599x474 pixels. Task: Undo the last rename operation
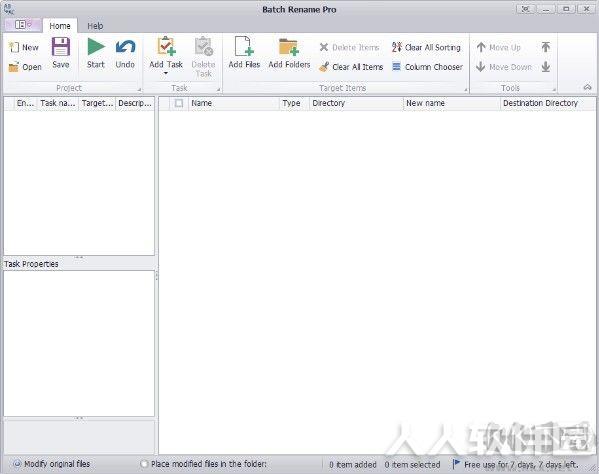click(125, 53)
